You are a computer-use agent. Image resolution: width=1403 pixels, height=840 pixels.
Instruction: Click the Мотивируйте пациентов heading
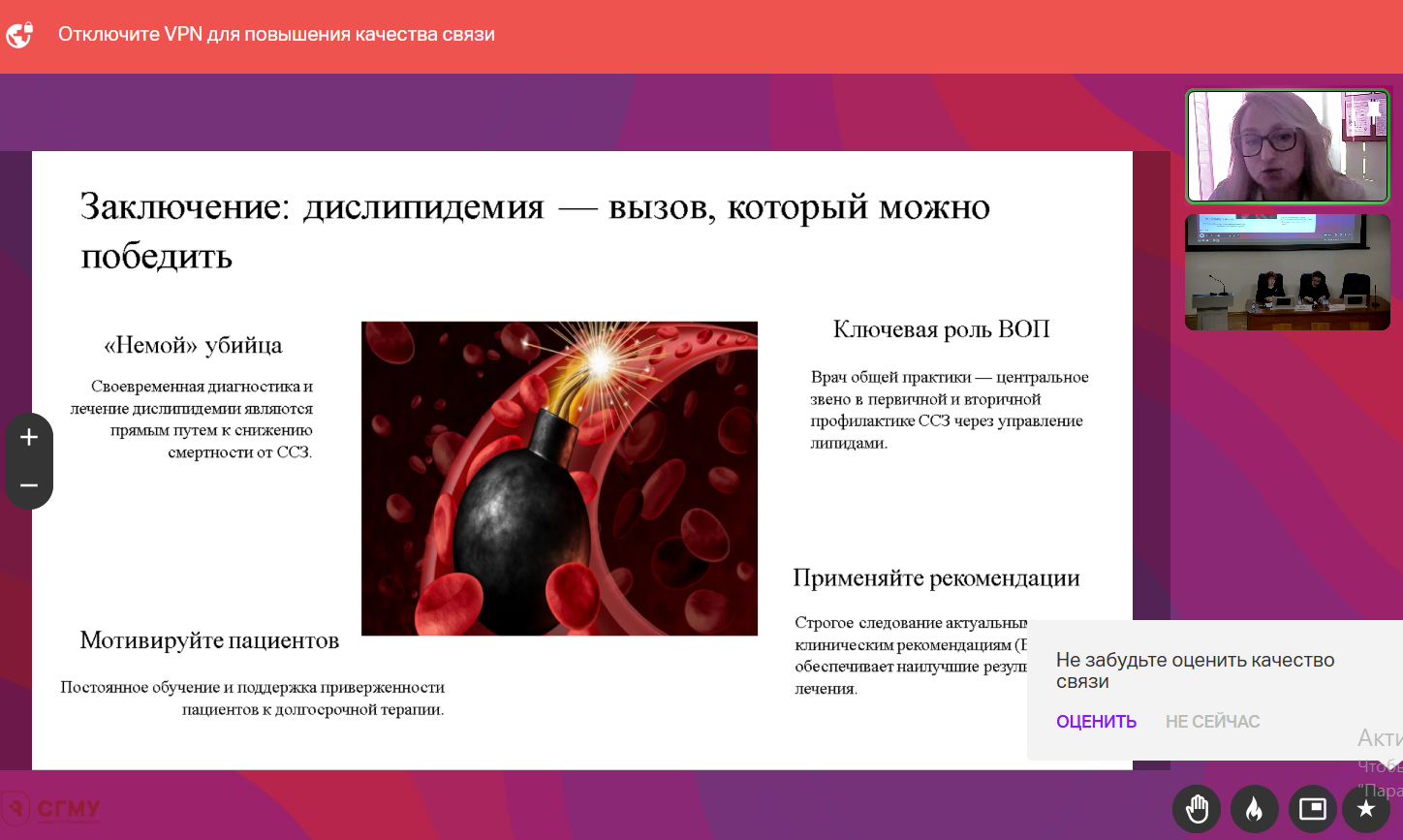tap(209, 640)
